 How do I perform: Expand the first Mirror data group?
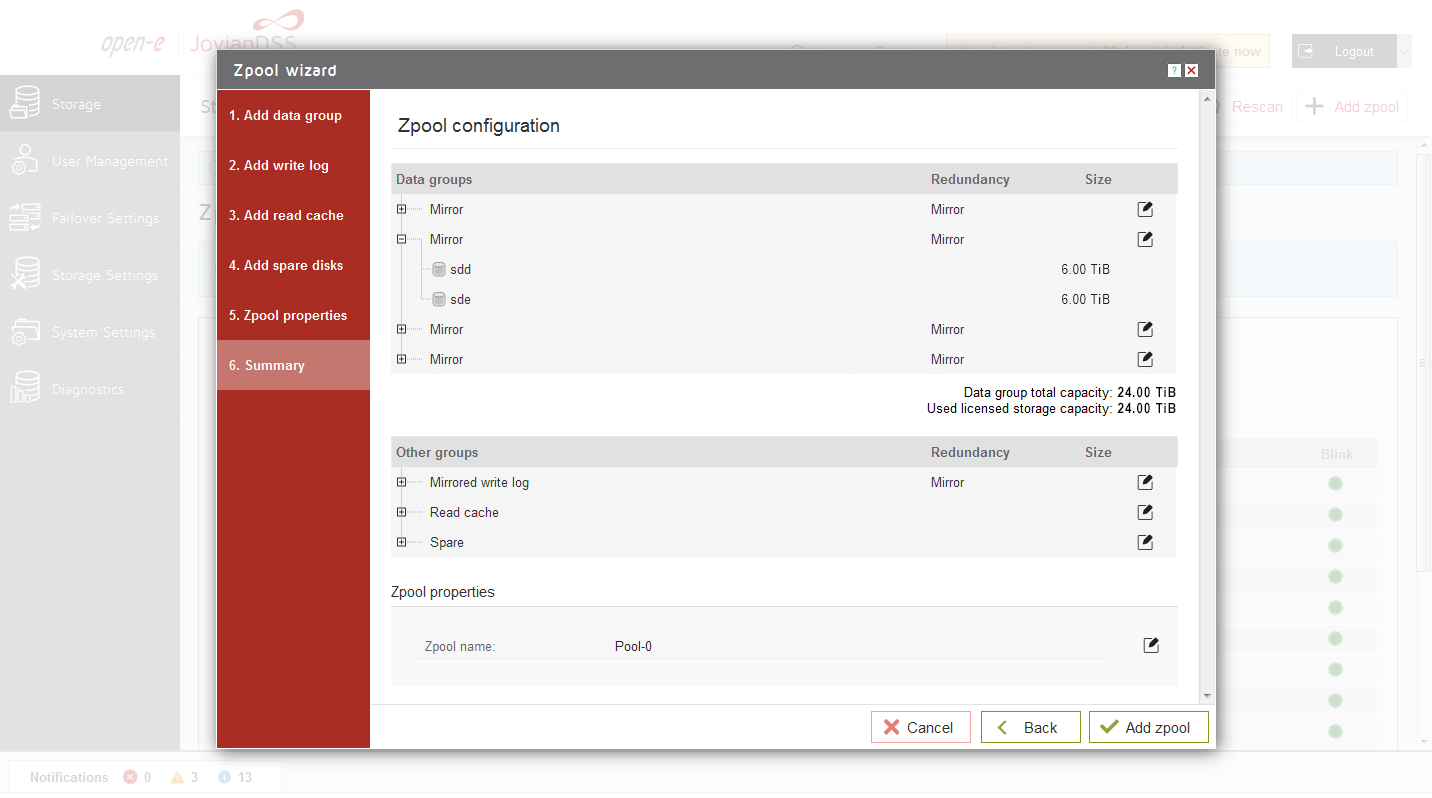(x=401, y=209)
